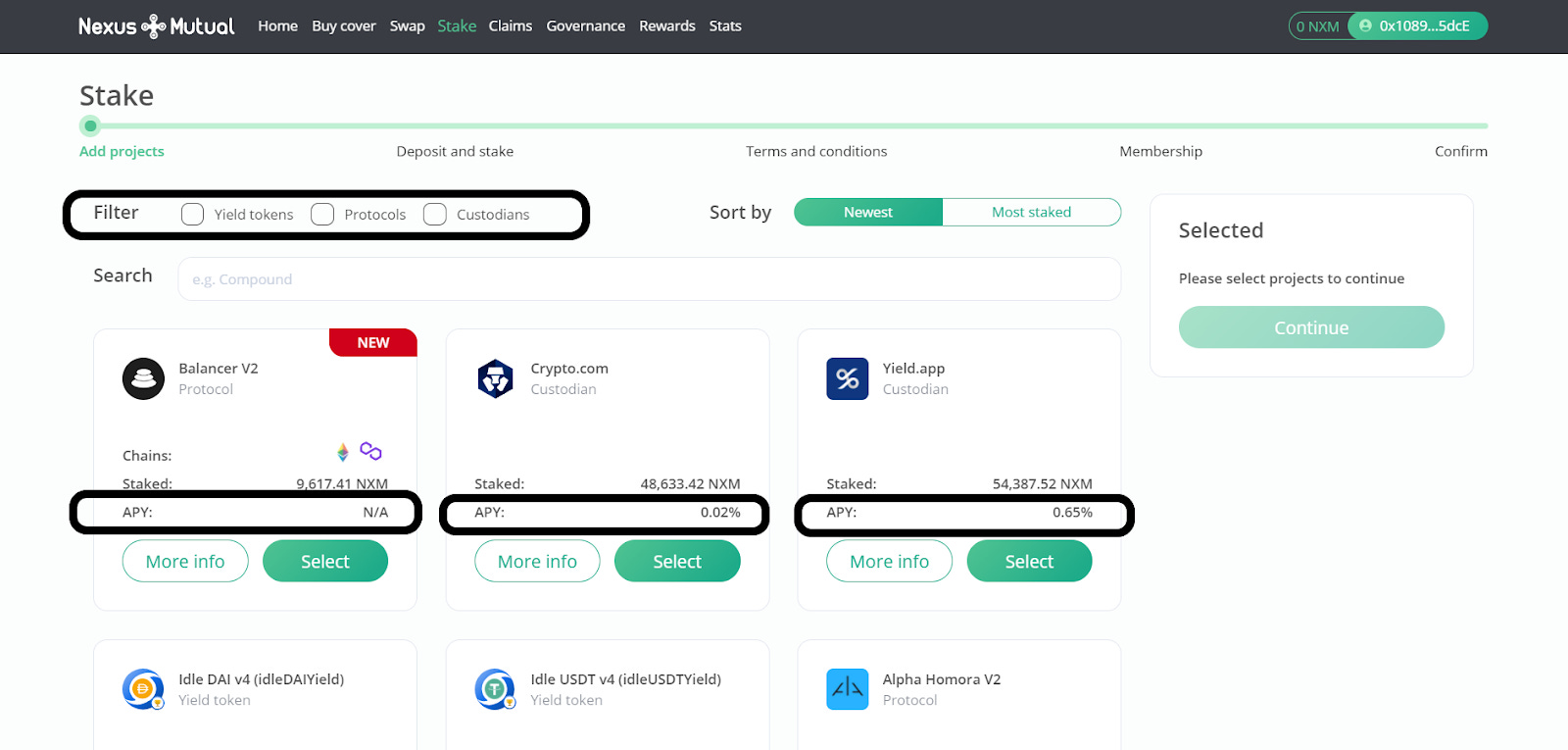Open the Swap page
The height and width of the screenshot is (750, 1568).
click(407, 26)
